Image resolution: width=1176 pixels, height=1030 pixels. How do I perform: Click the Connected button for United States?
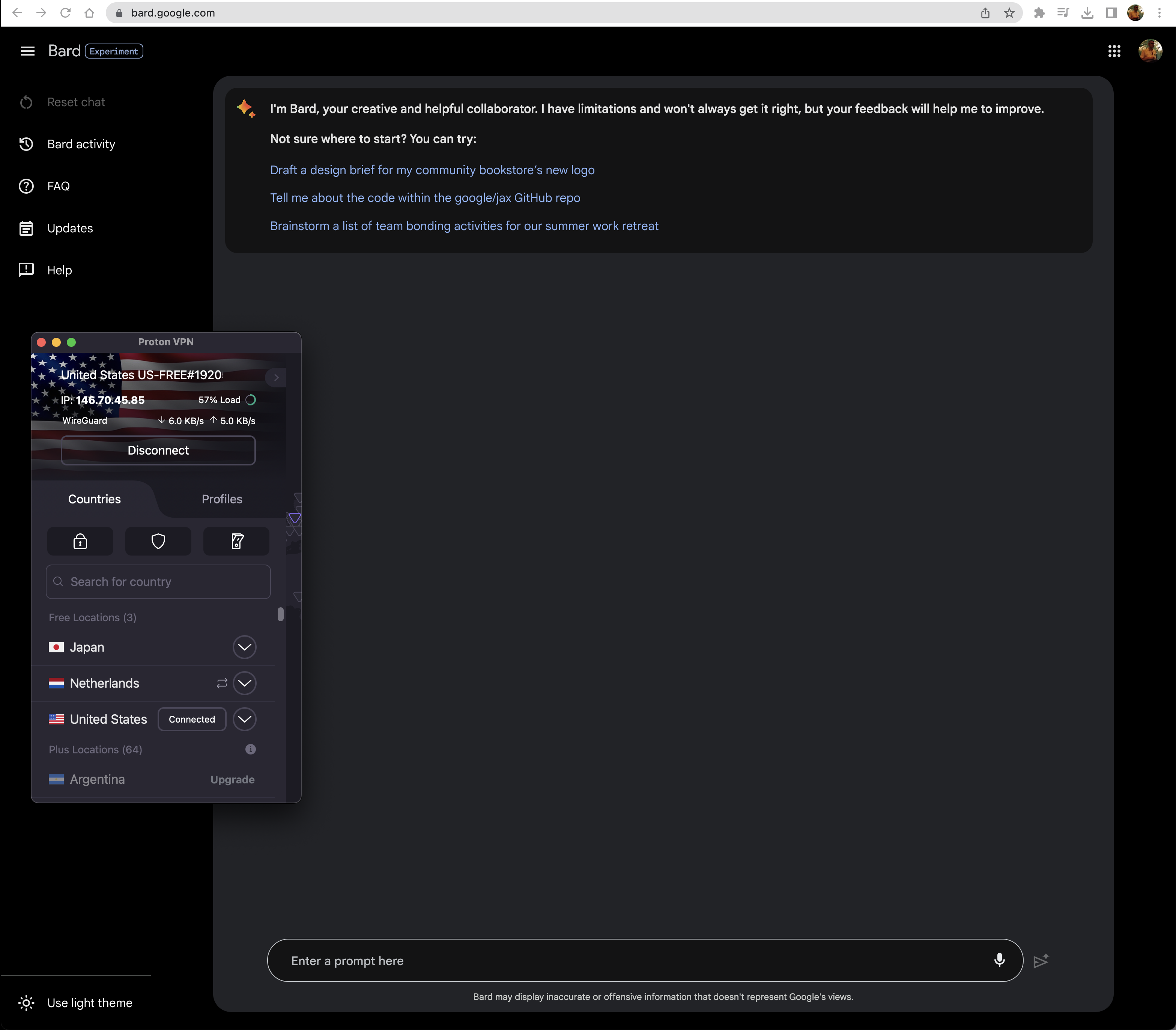pyautogui.click(x=192, y=720)
